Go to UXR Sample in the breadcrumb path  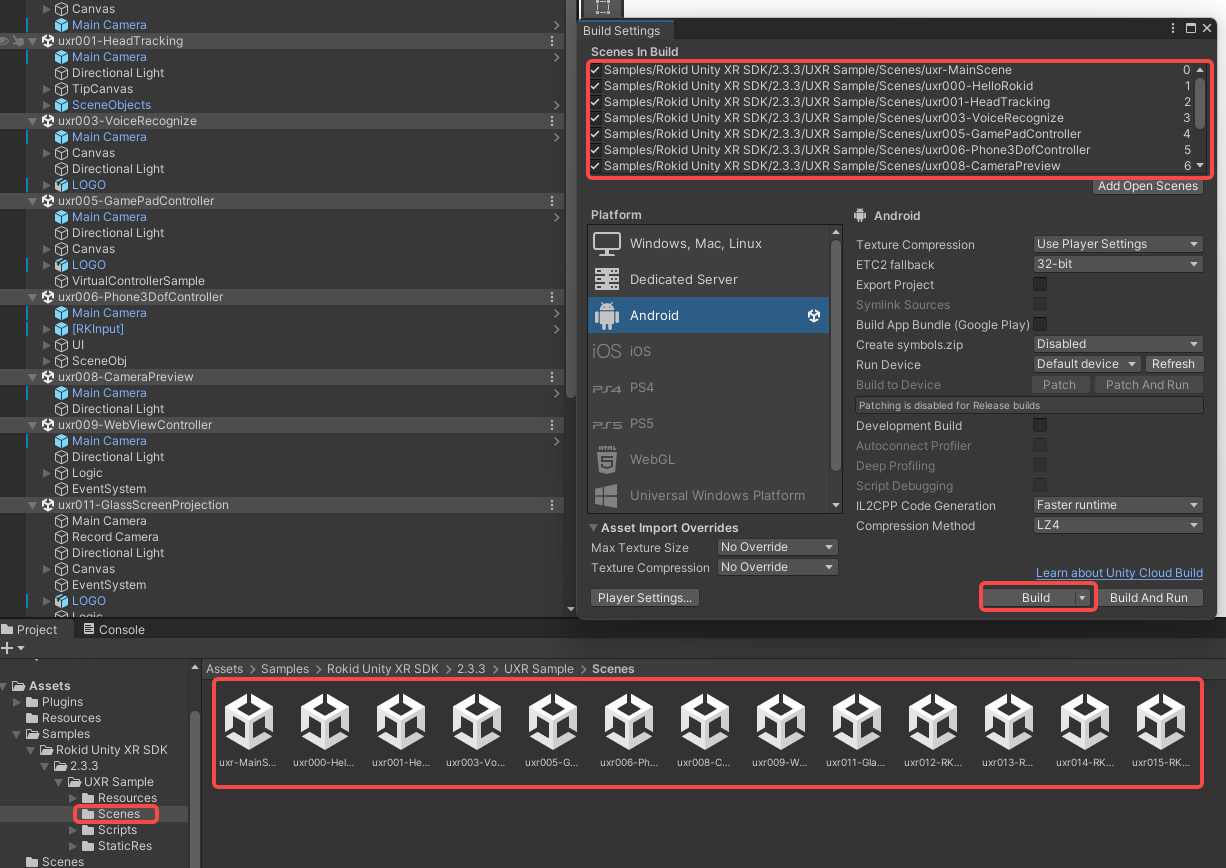[539, 669]
